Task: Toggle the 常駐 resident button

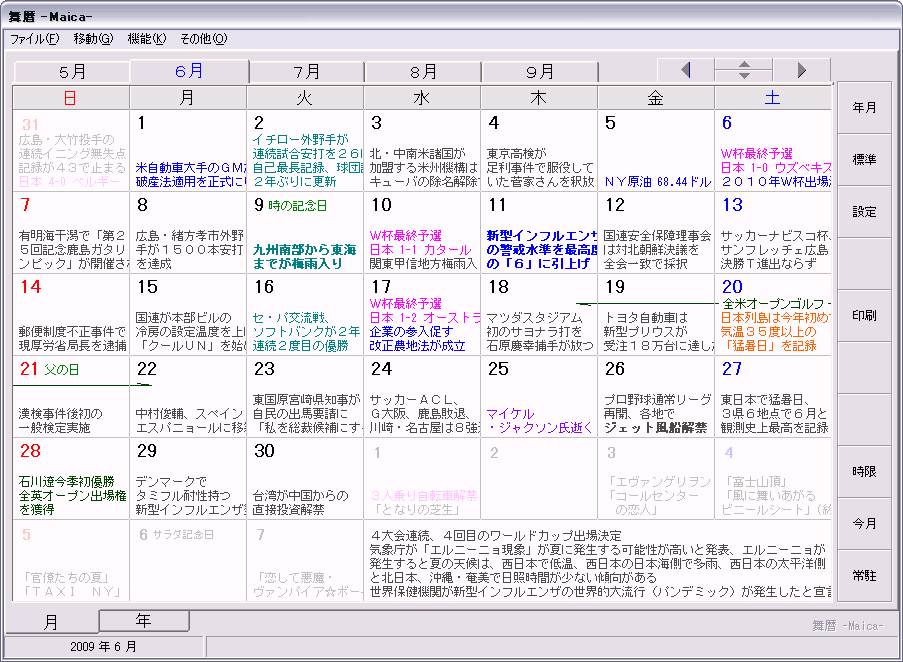Action: (x=864, y=576)
